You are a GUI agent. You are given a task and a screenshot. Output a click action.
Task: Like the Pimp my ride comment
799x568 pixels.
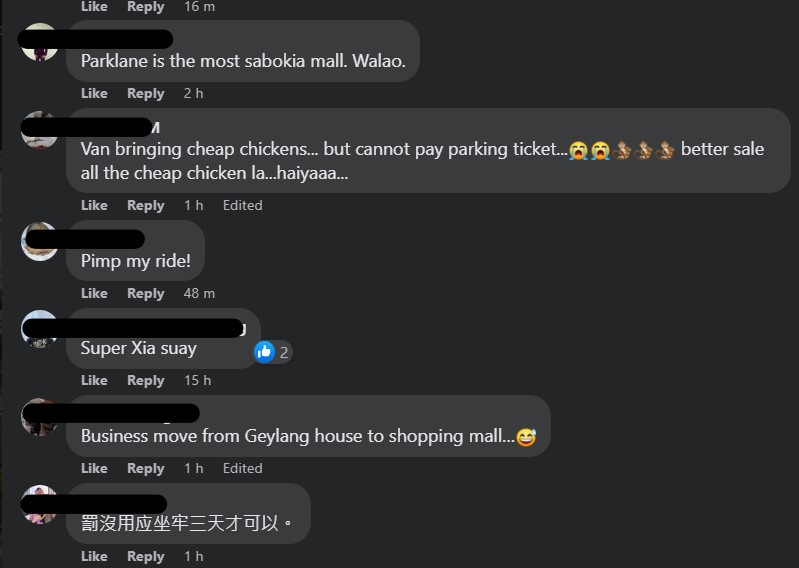coord(94,293)
